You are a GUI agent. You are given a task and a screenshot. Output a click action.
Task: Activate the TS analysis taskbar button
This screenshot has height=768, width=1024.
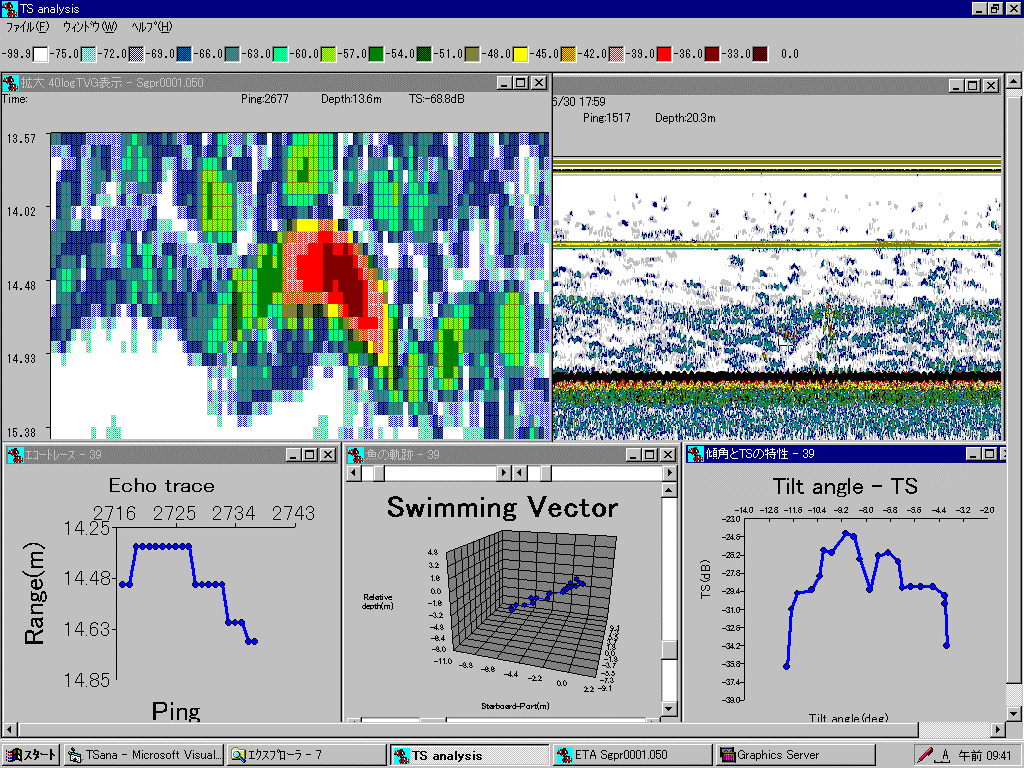(470, 756)
